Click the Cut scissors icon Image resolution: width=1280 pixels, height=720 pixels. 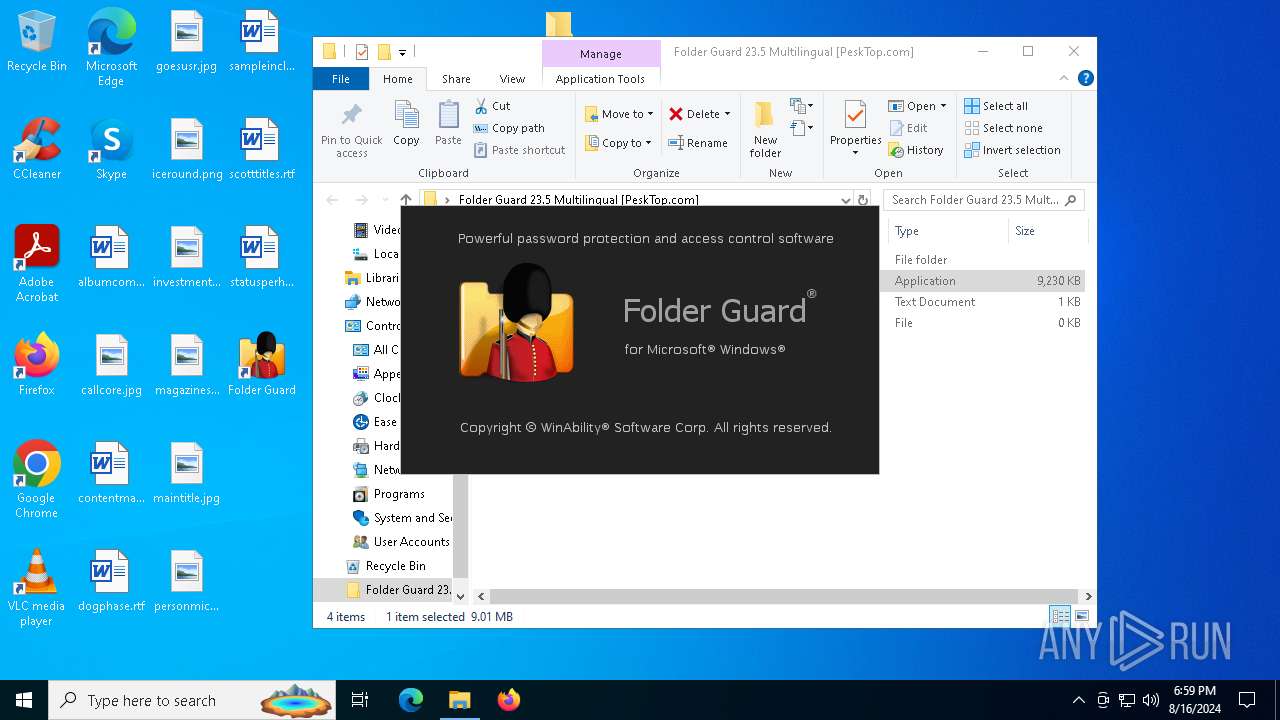pyautogui.click(x=481, y=106)
